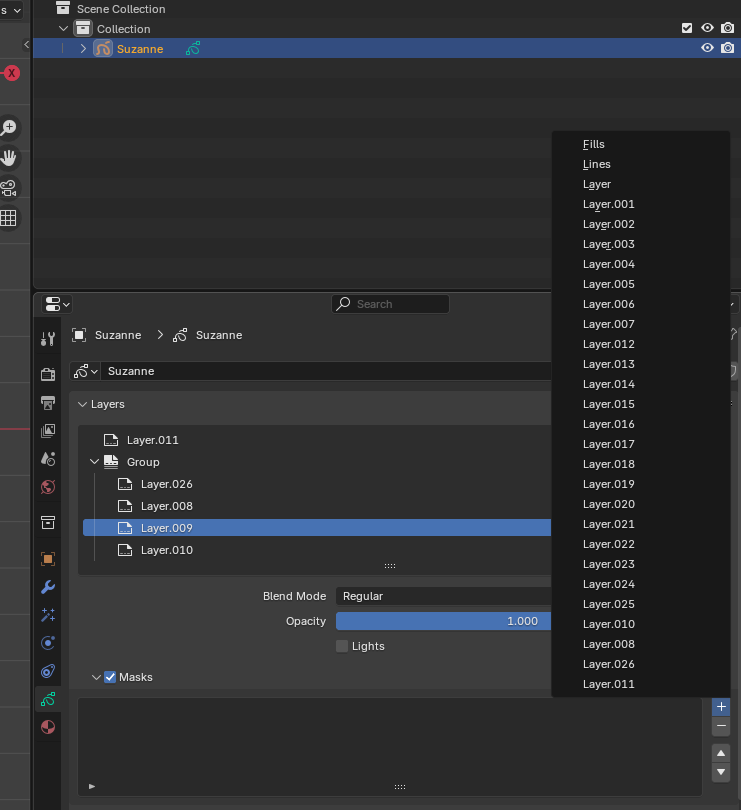
Task: Open the Collection properties tab
Action: click(x=48, y=522)
